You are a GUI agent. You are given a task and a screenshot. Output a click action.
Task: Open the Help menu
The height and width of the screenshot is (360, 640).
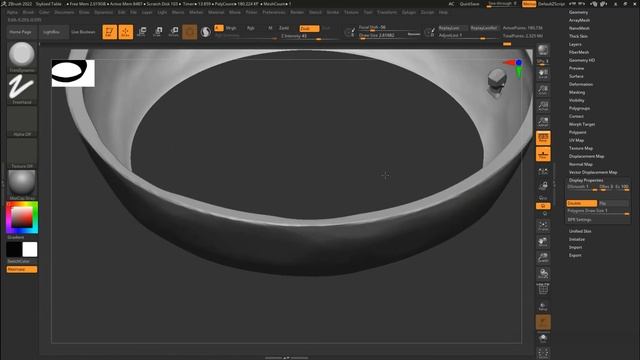(443, 12)
